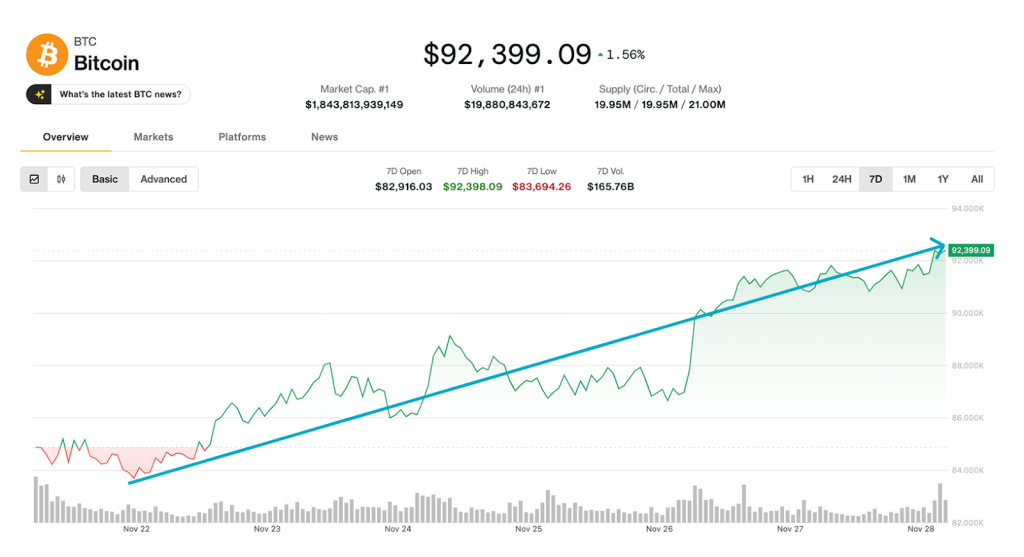The width and height of the screenshot is (1024, 557).
Task: Switch to candlestick chart view icon
Action: pos(61,179)
